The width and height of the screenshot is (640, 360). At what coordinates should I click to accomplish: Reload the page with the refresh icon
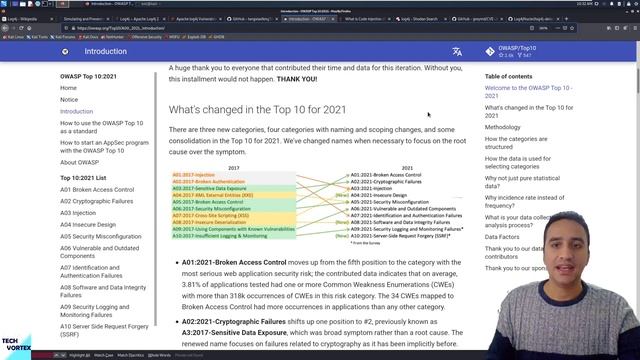(x=21, y=28)
